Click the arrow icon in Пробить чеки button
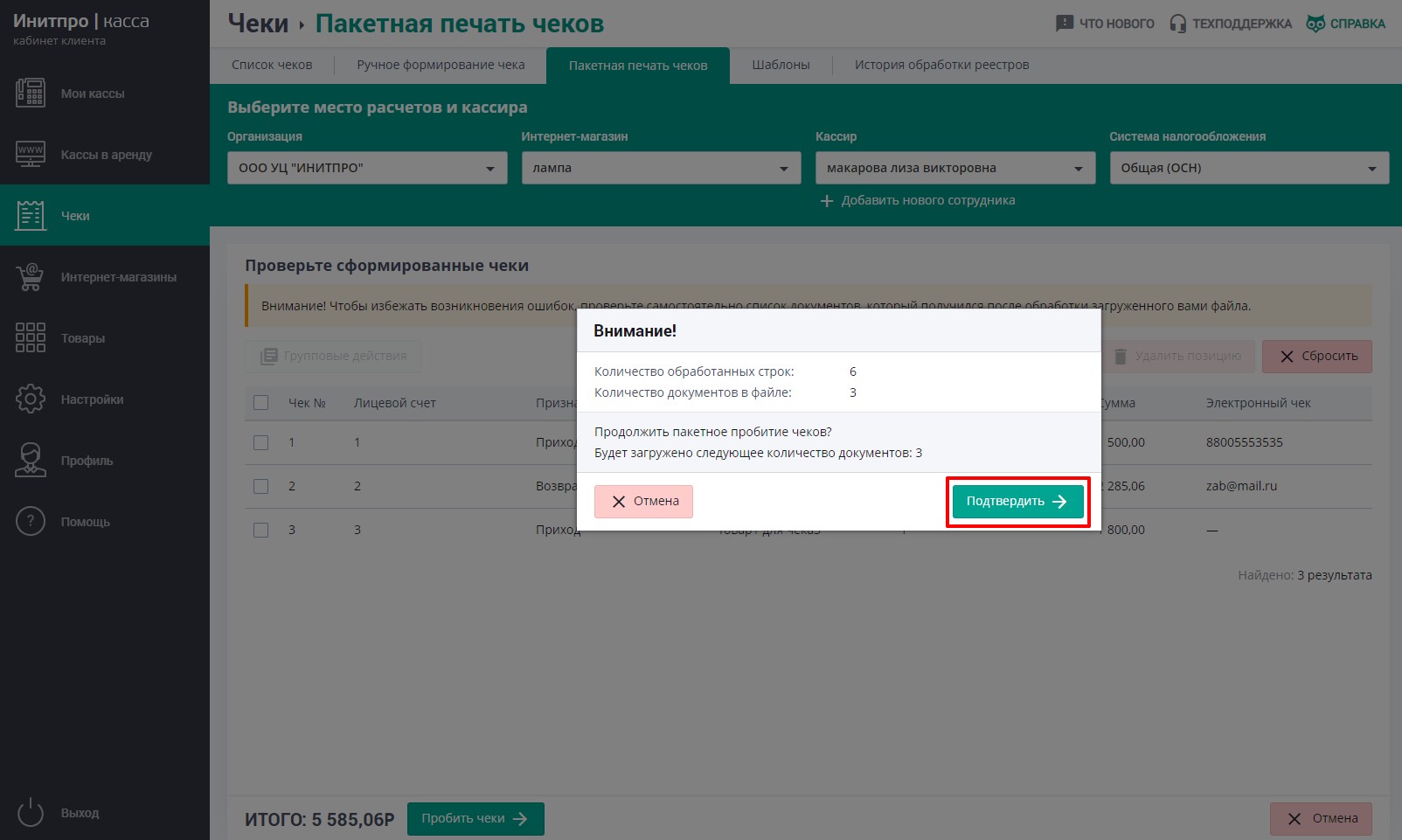 (x=520, y=819)
